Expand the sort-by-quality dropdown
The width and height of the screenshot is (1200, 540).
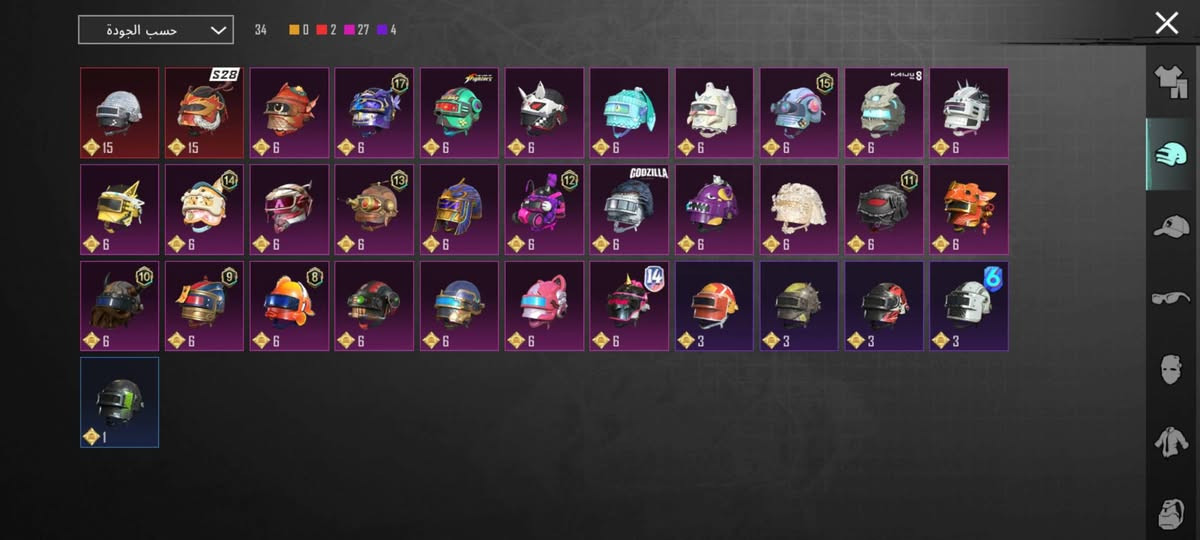(156, 30)
